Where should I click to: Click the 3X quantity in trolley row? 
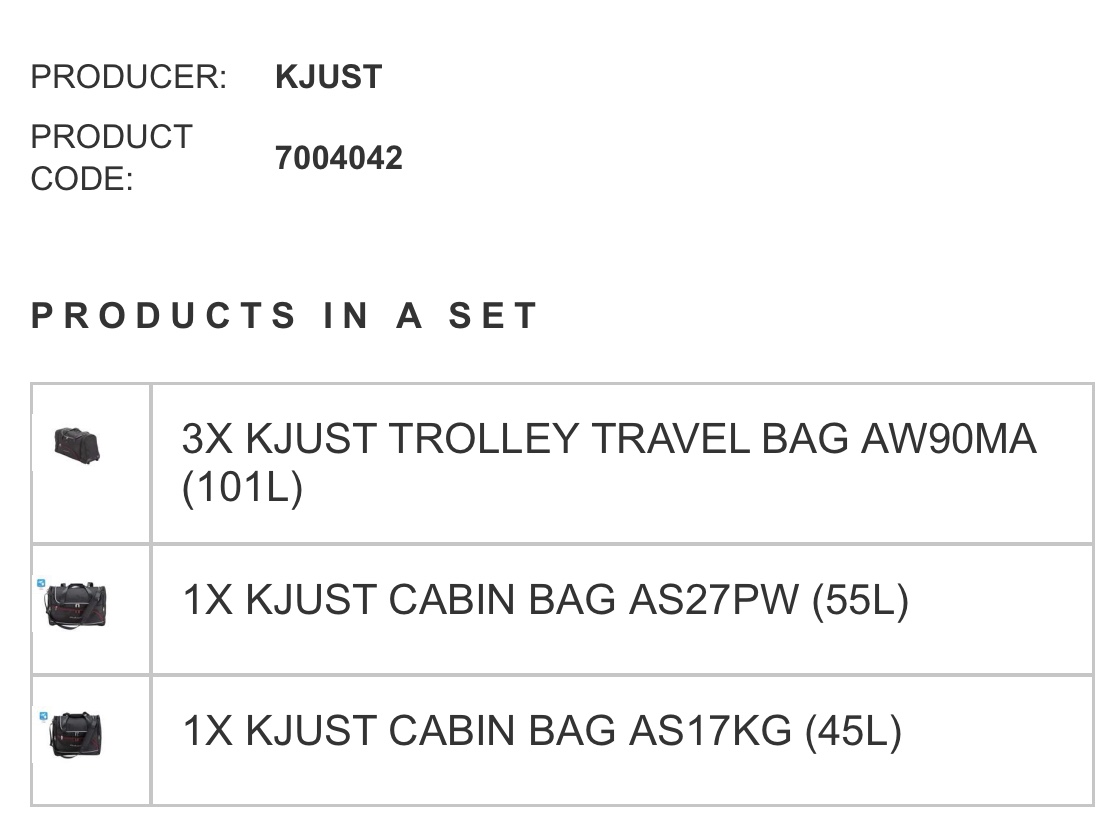click(x=207, y=439)
